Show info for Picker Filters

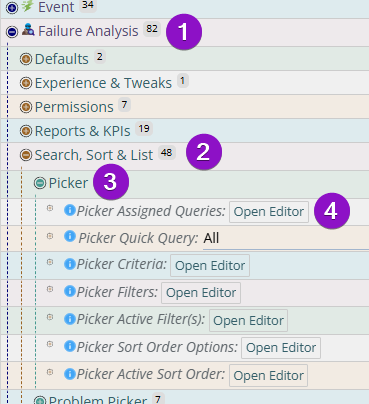pos(70,291)
